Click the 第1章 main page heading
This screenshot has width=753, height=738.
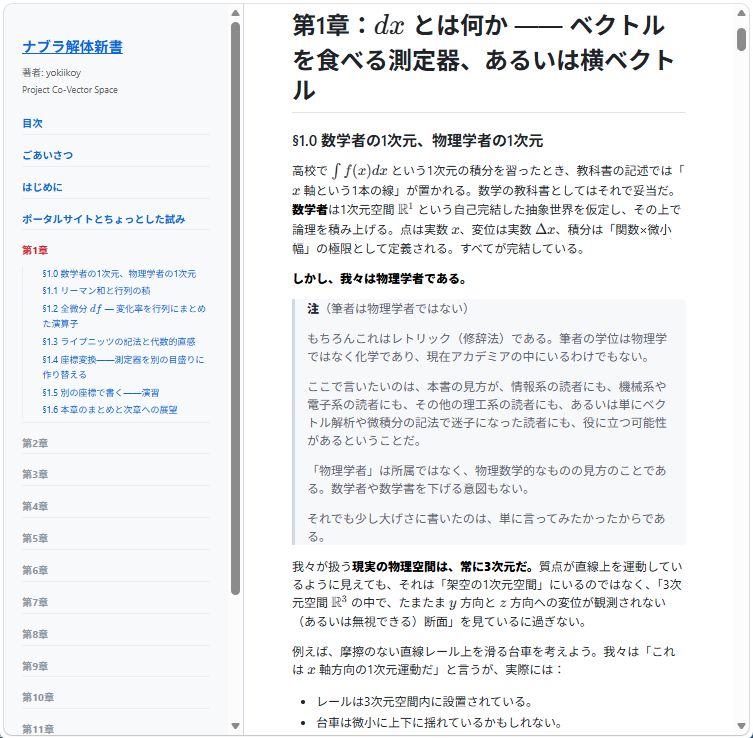coord(484,58)
